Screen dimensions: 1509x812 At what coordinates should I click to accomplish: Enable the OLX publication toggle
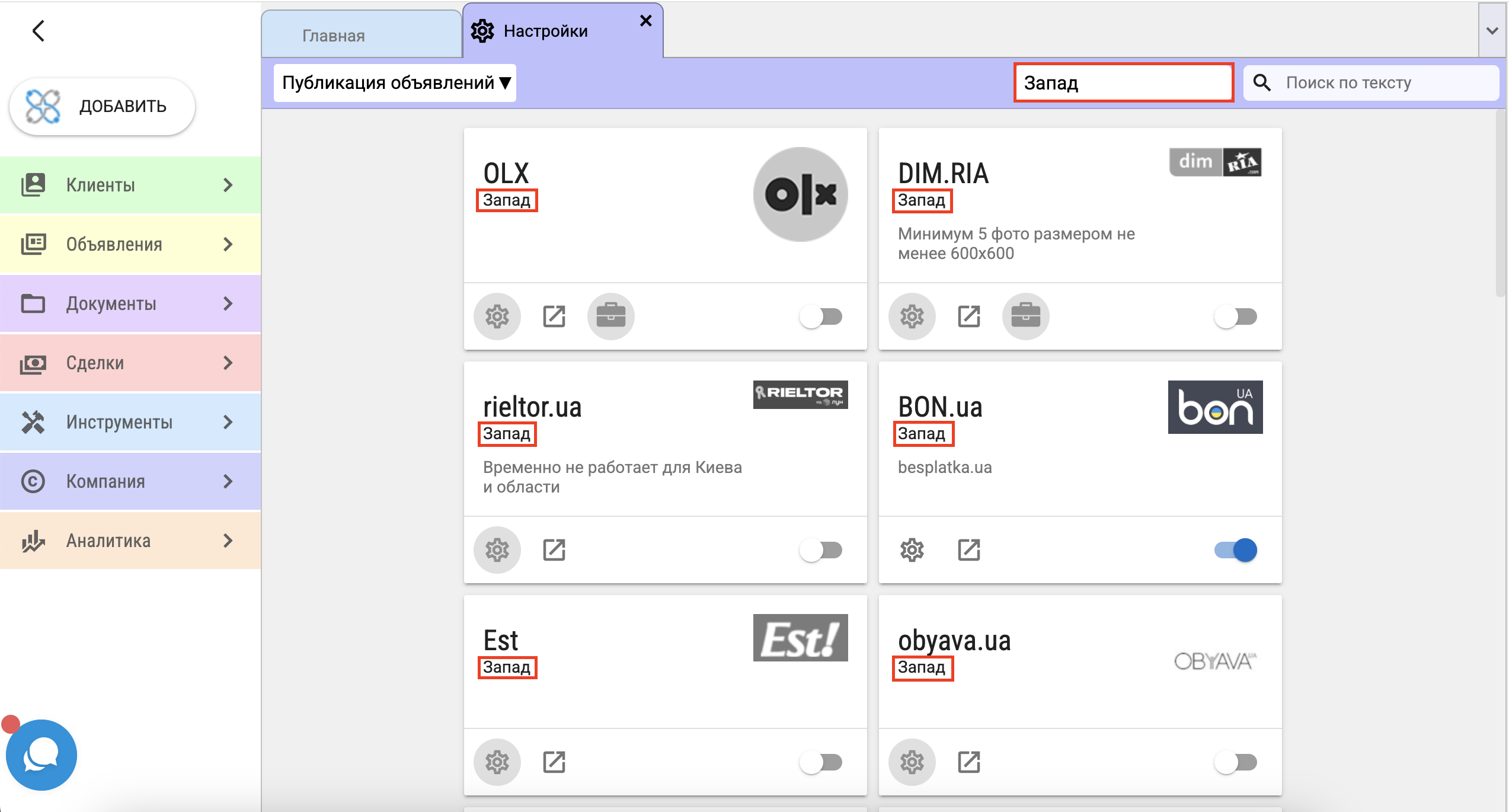pyautogui.click(x=821, y=317)
